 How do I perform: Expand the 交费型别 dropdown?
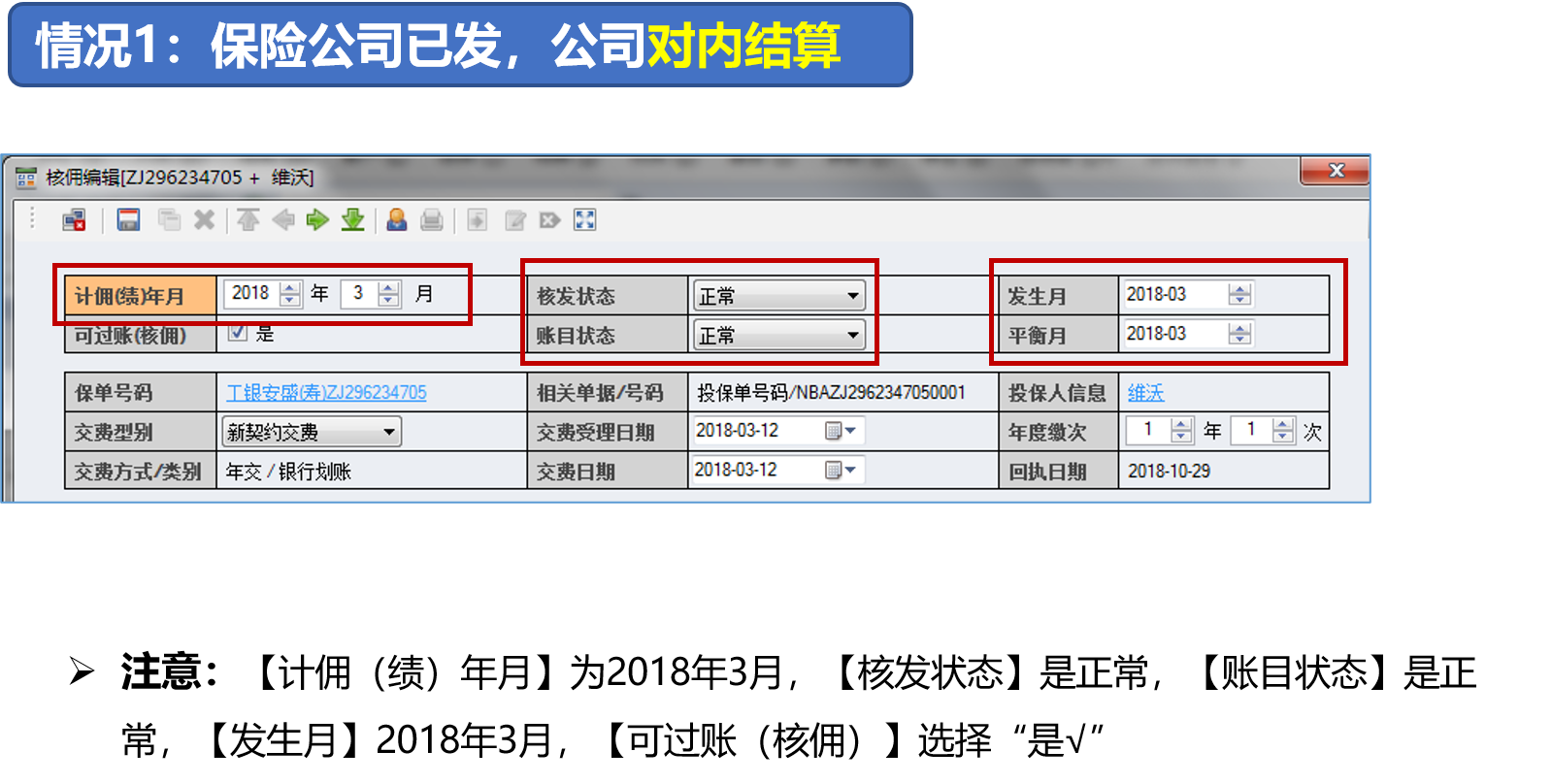click(388, 432)
